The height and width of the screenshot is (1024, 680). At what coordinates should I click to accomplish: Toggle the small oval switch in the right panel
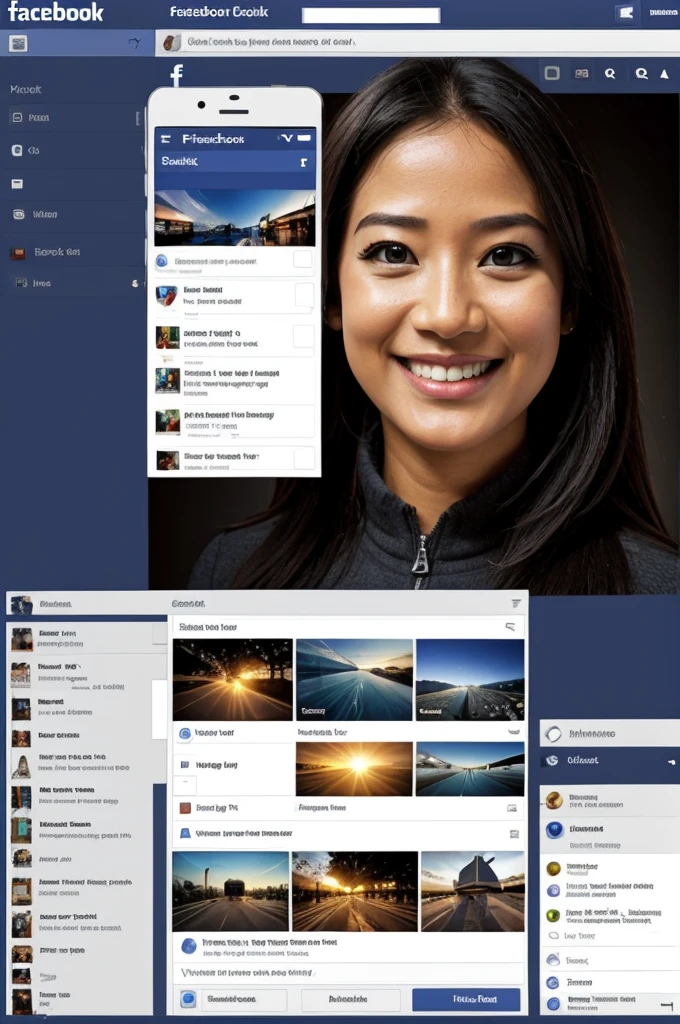tap(554, 936)
